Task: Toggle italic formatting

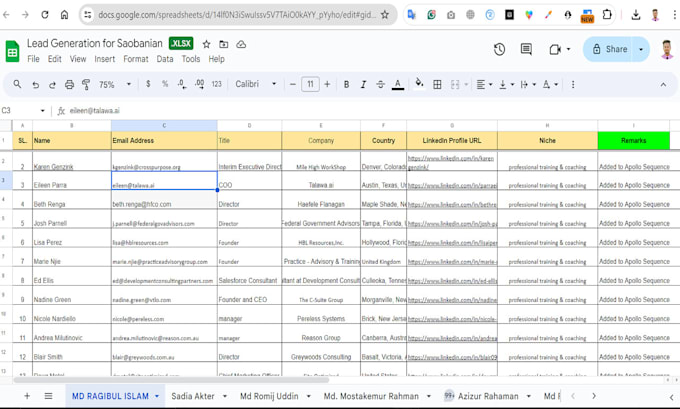Action: click(x=363, y=85)
